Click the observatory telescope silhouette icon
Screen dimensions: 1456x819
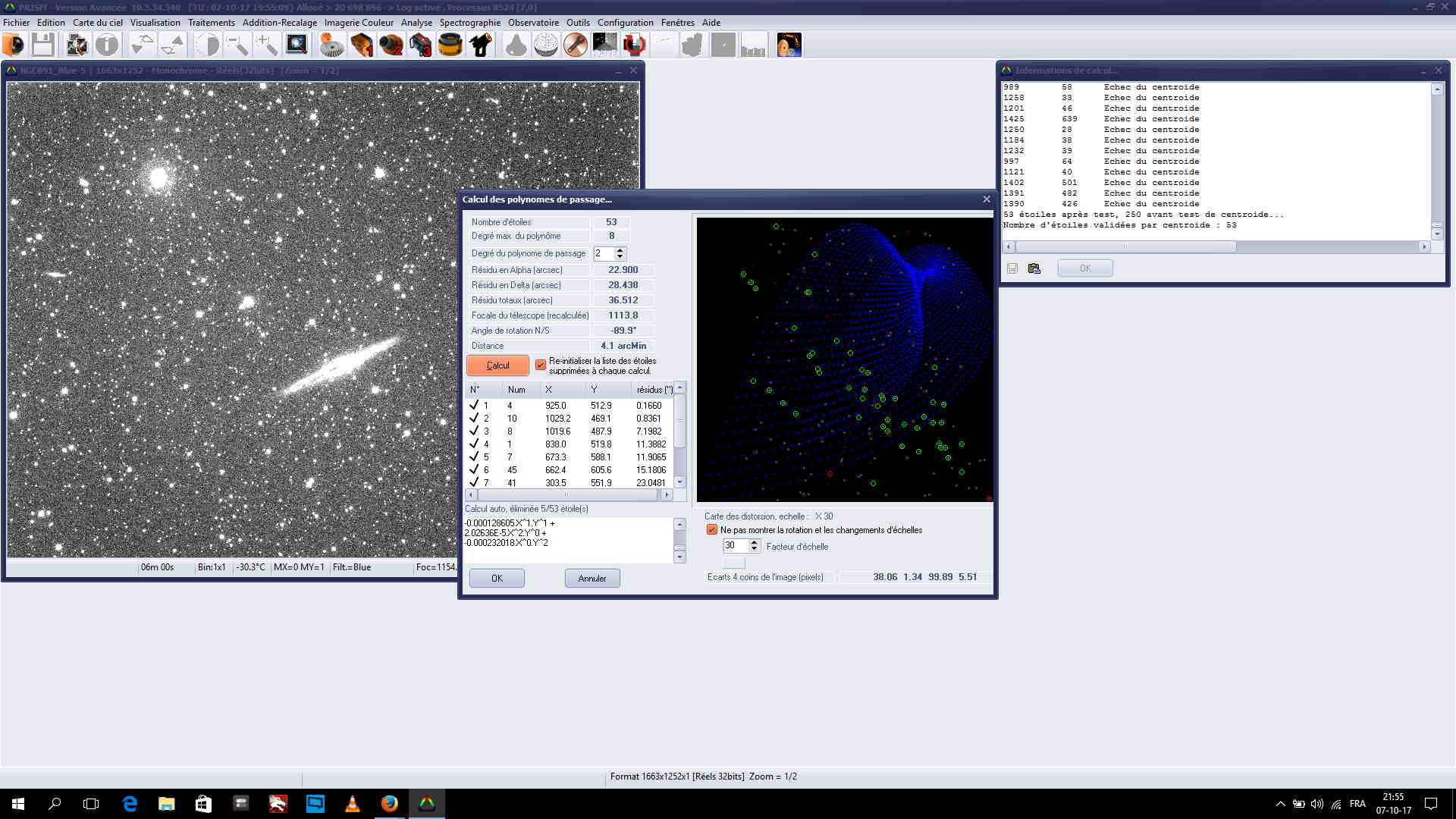point(481,45)
